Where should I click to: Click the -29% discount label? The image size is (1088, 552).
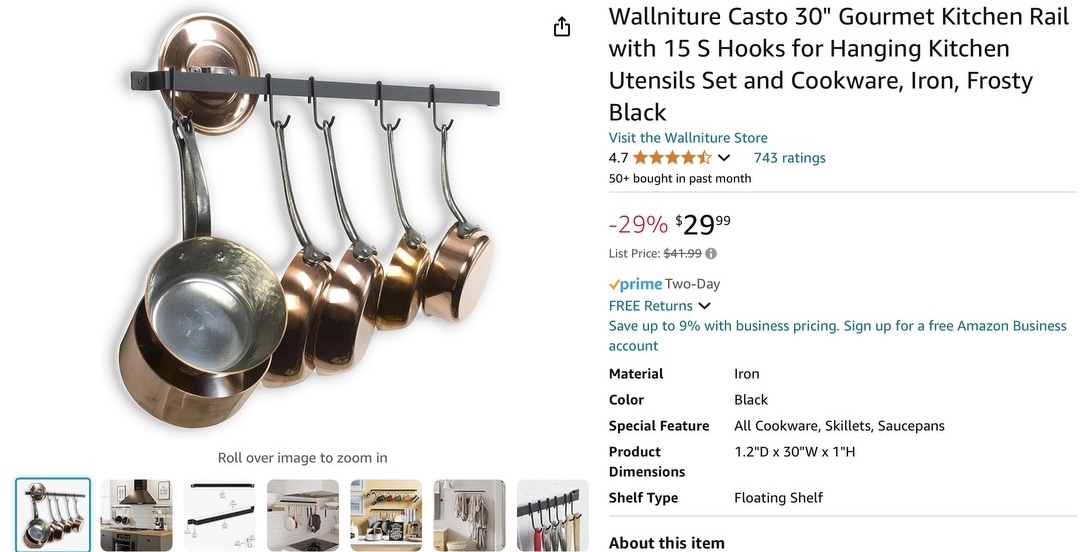[638, 225]
